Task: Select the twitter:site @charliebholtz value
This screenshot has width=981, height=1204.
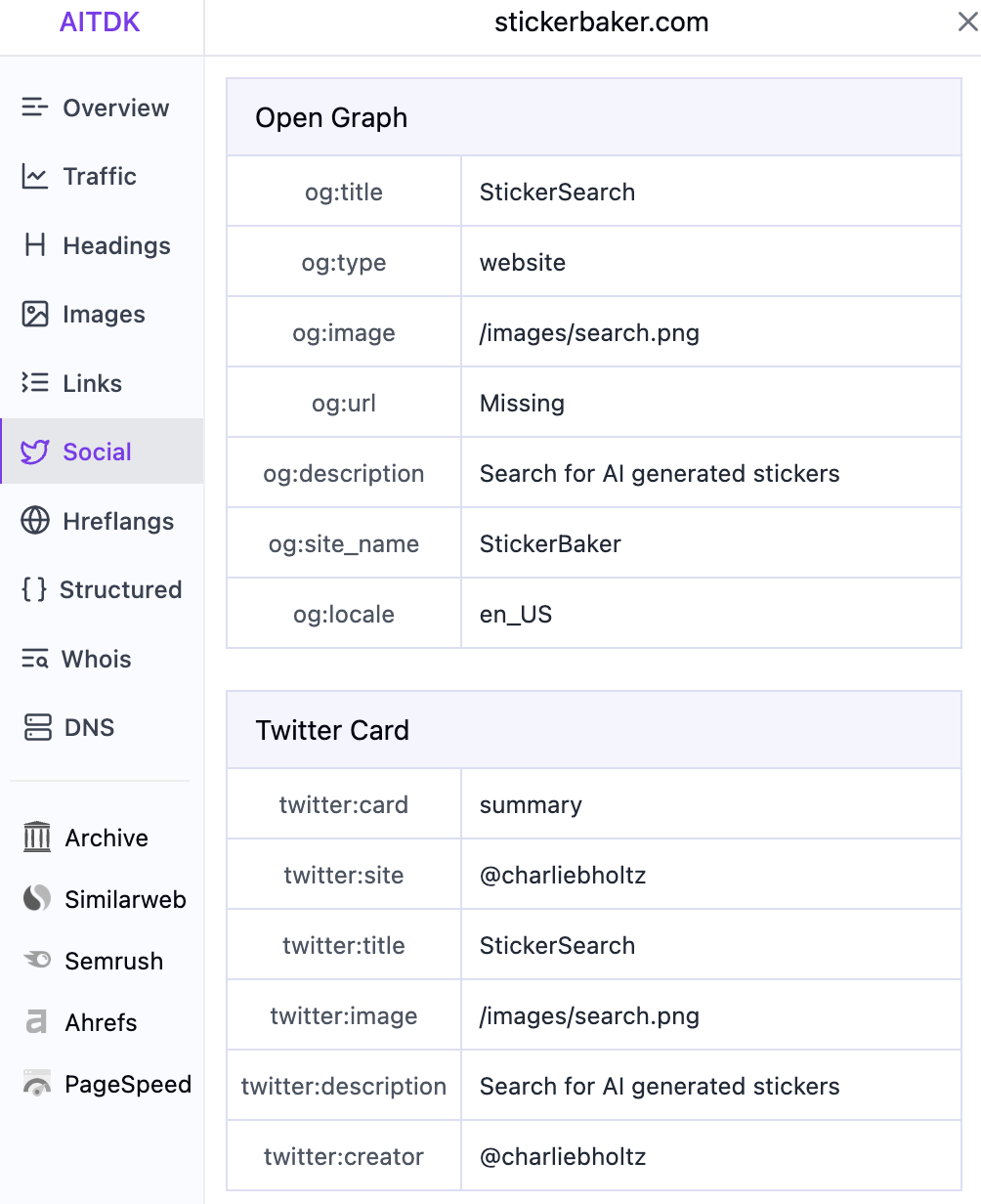Action: pos(563,875)
